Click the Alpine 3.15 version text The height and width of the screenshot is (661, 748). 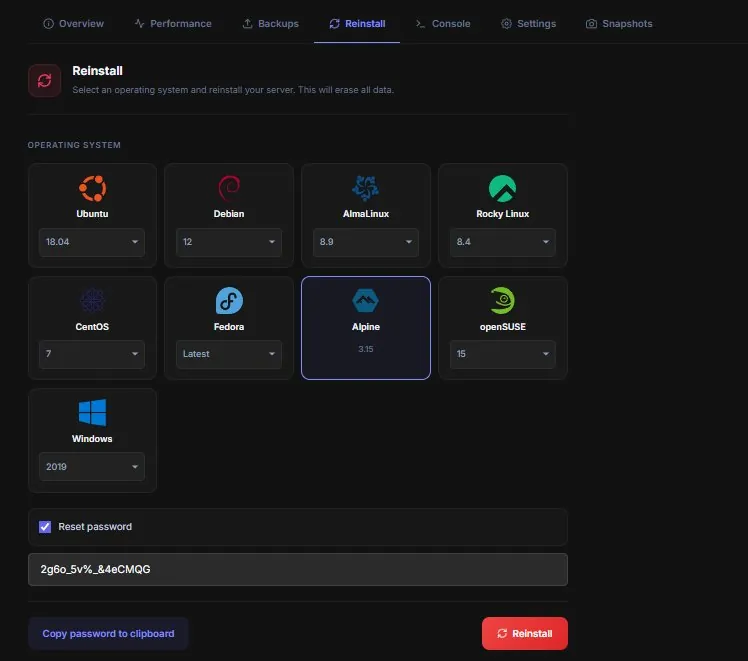point(365,349)
